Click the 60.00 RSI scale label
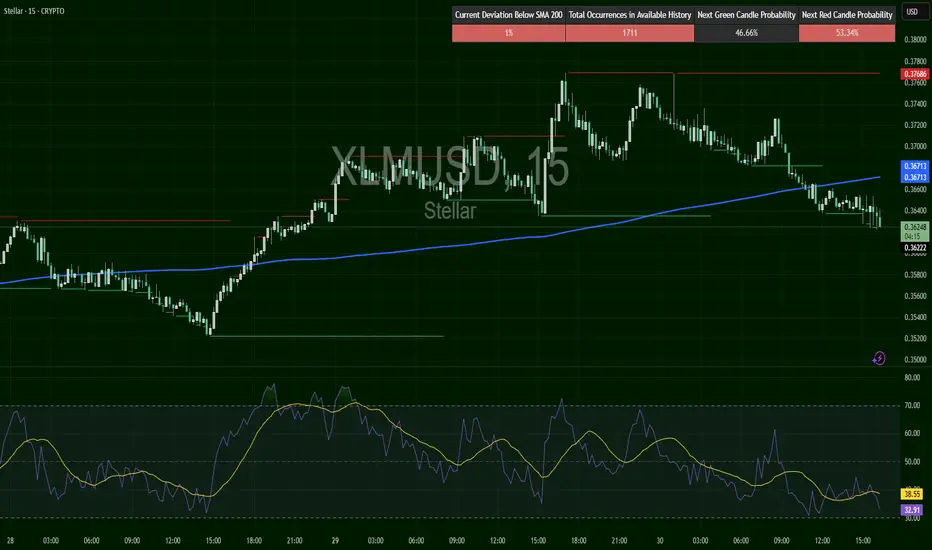 pyautogui.click(x=912, y=433)
